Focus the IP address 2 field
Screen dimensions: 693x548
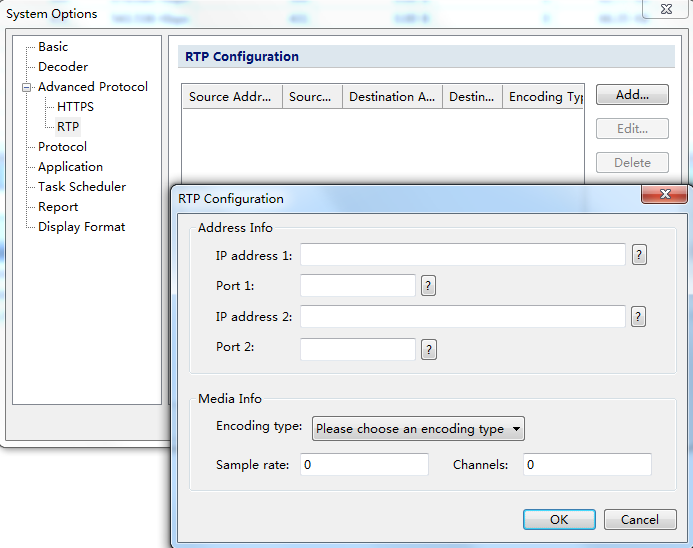pos(463,316)
